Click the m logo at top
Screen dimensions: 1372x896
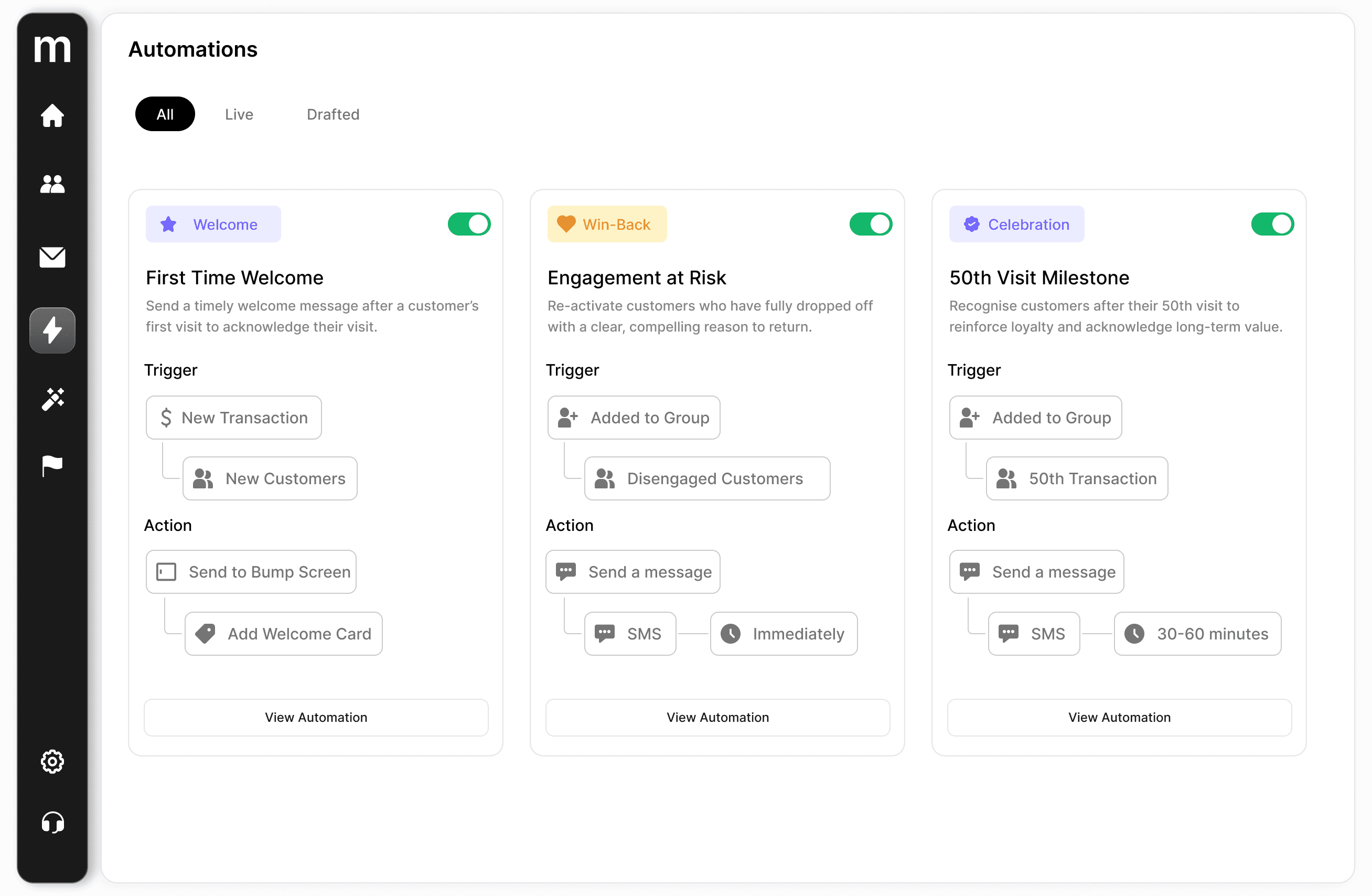point(52,49)
